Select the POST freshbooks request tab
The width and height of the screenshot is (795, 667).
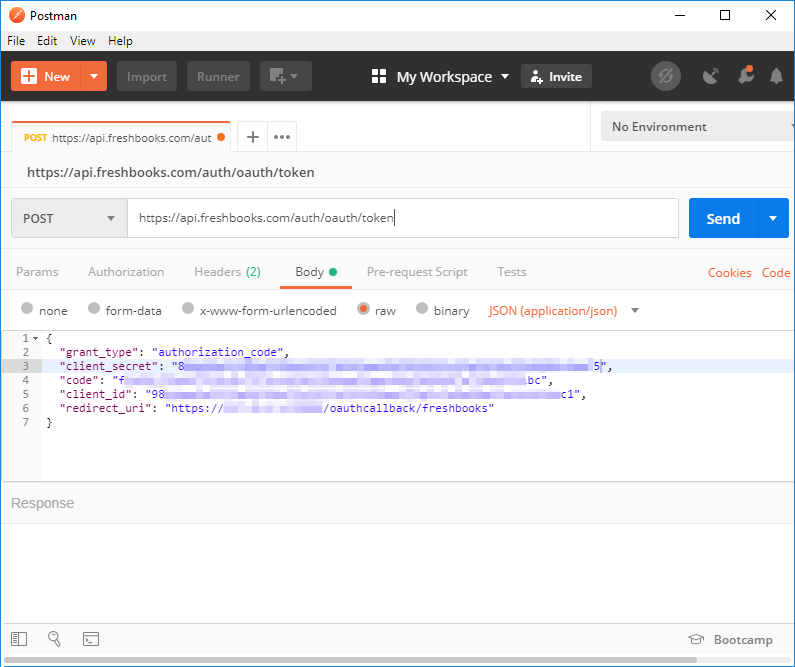pyautogui.click(x=121, y=137)
